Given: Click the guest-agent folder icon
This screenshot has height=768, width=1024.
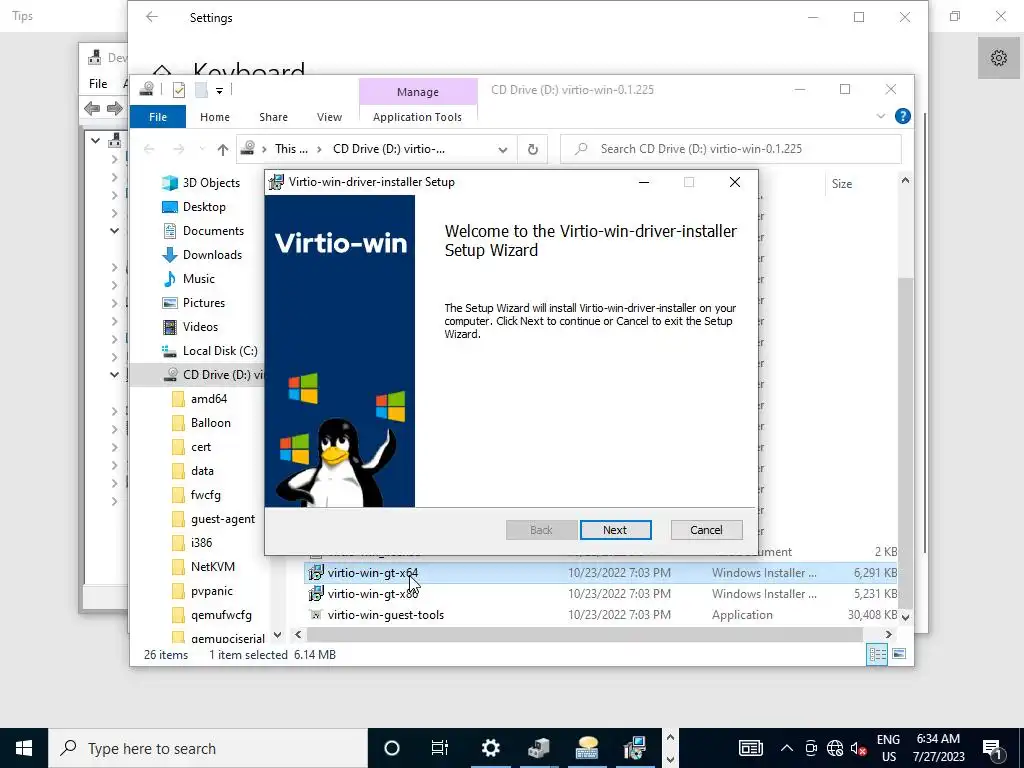Looking at the screenshot, I should (x=178, y=519).
